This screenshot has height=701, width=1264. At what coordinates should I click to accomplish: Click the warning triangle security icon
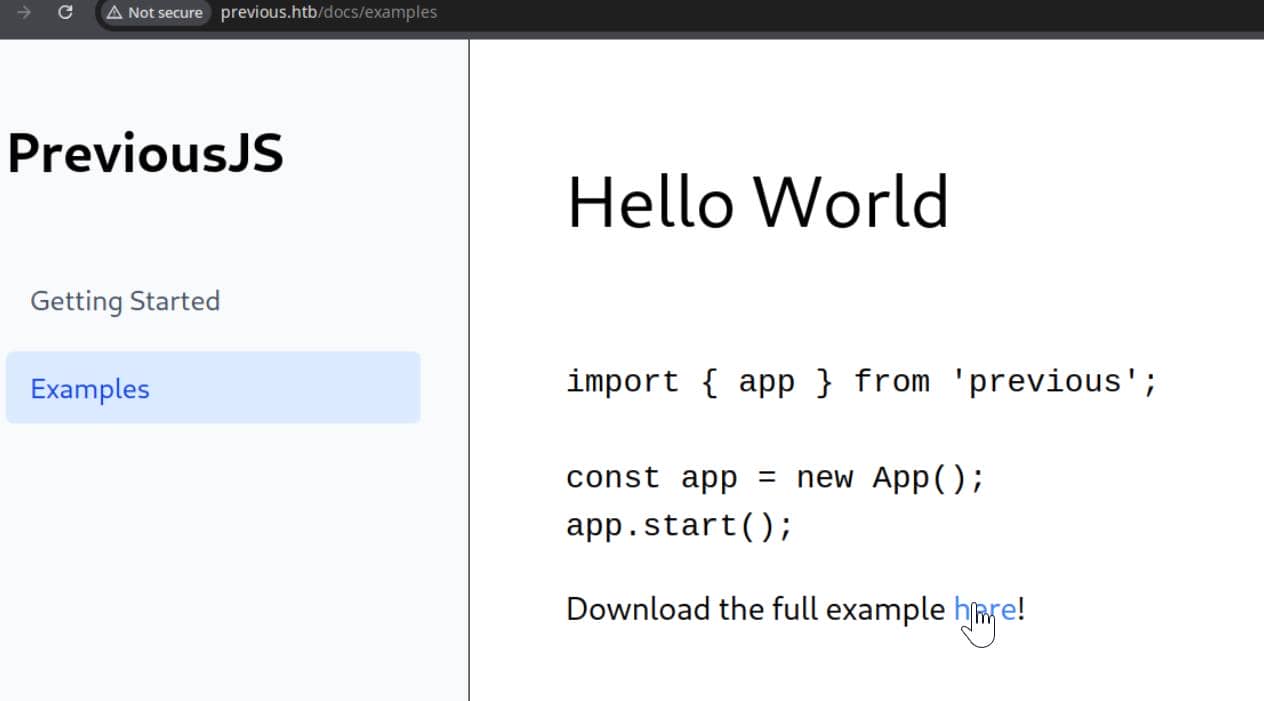click(x=114, y=13)
